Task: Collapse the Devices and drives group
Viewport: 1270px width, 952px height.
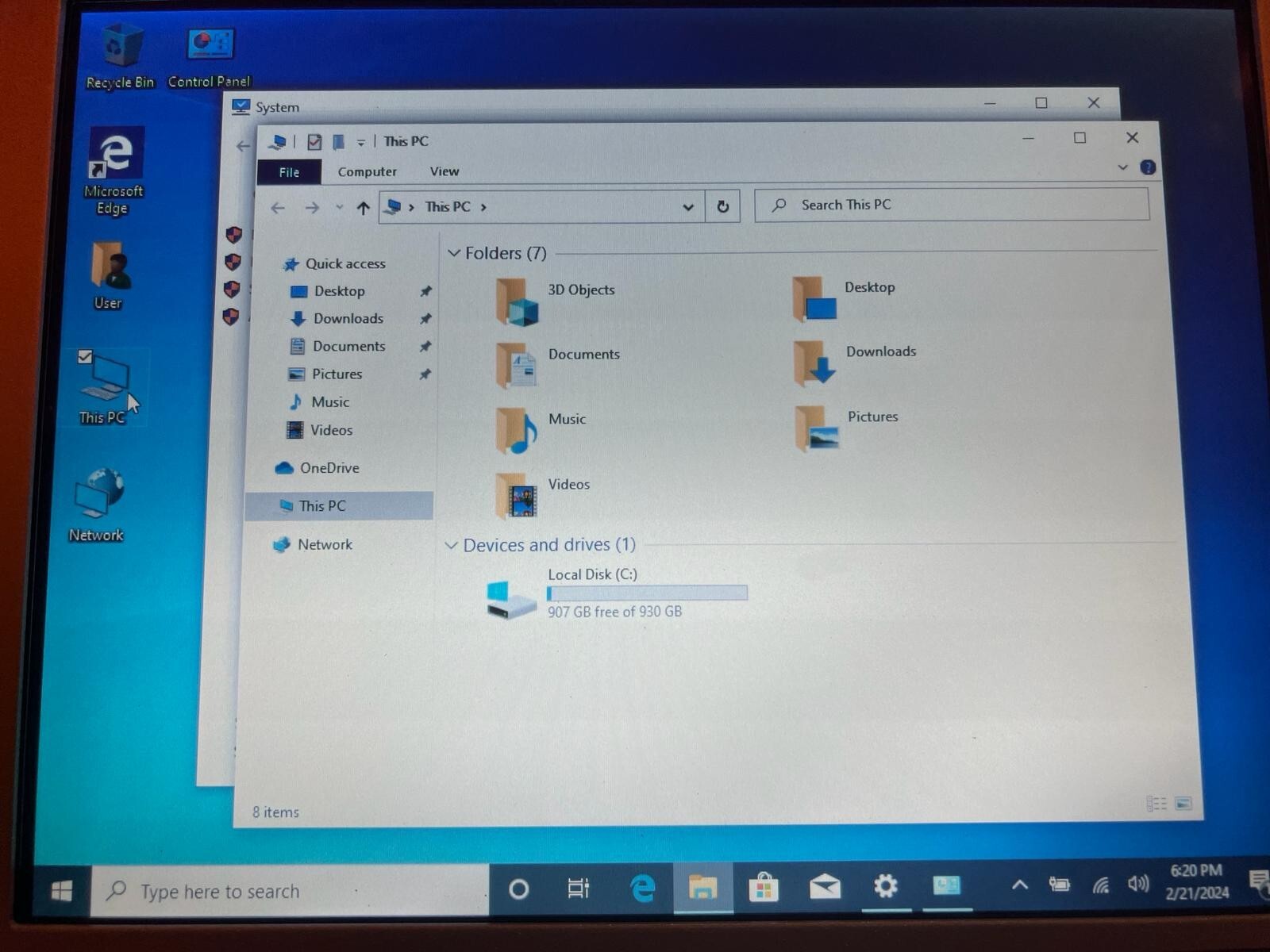Action: [x=451, y=546]
